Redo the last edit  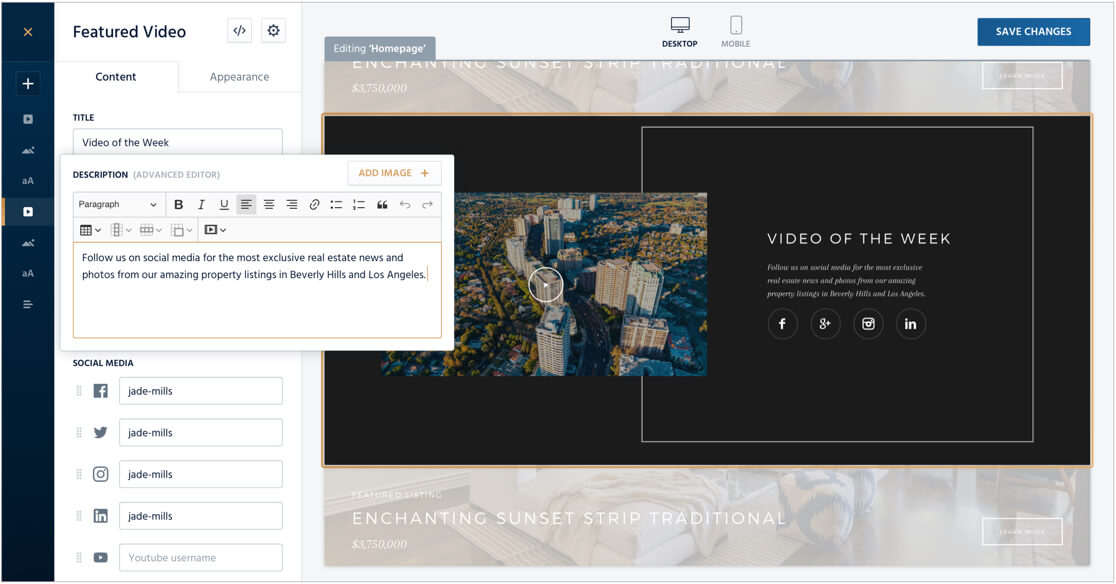427,205
